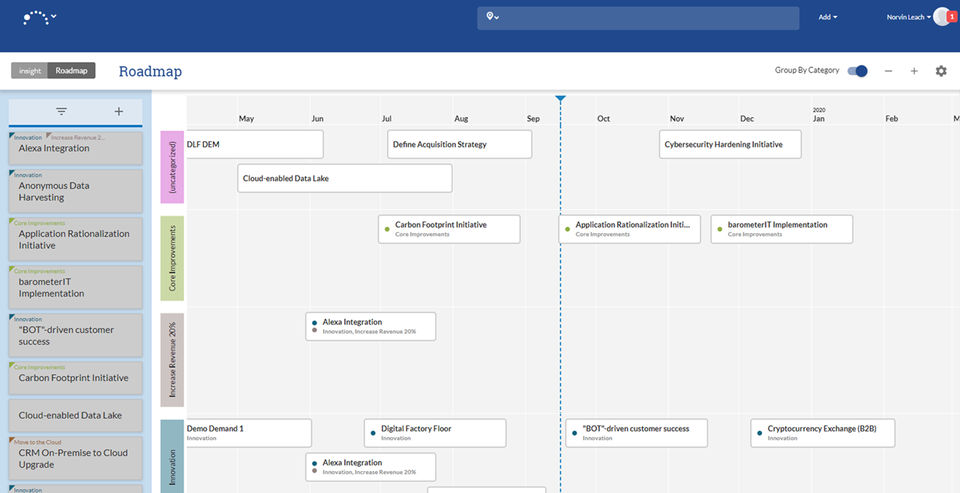Click the blue today timeline marker
Viewport: 960px width, 493px height.
pyautogui.click(x=560, y=99)
